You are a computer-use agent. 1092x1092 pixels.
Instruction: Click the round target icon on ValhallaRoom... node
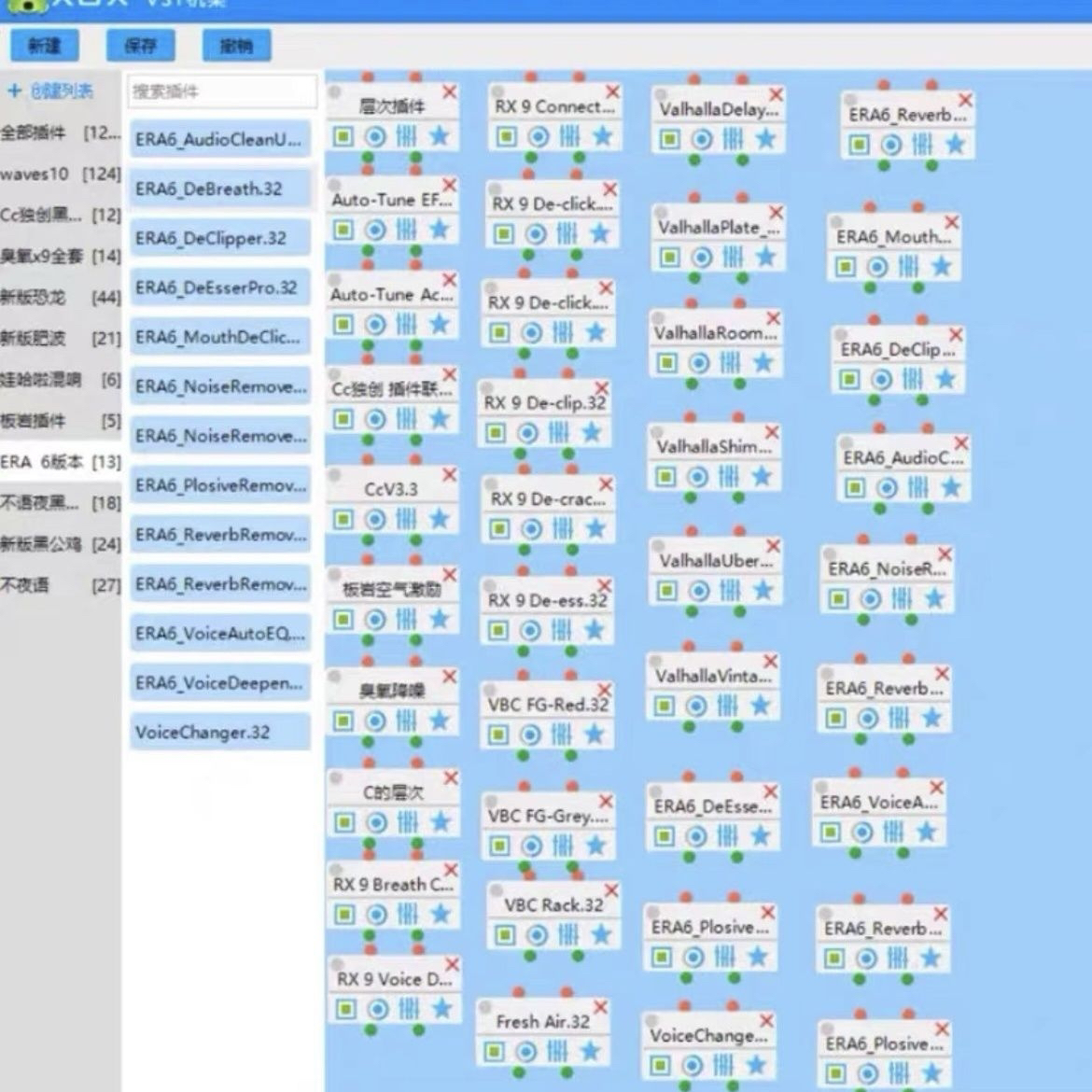click(698, 363)
